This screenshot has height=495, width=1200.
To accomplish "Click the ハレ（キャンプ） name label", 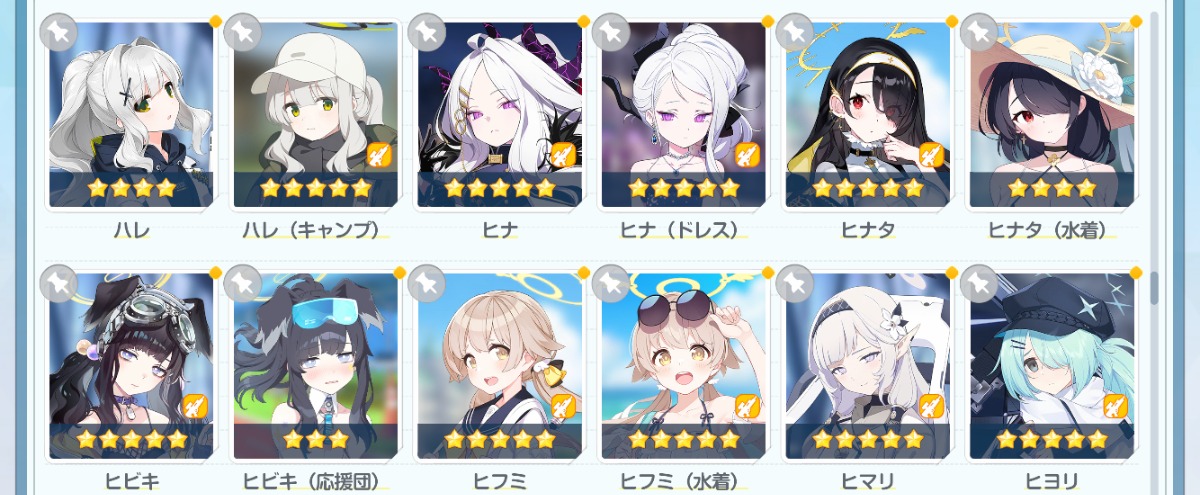I will pyautogui.click(x=316, y=230).
